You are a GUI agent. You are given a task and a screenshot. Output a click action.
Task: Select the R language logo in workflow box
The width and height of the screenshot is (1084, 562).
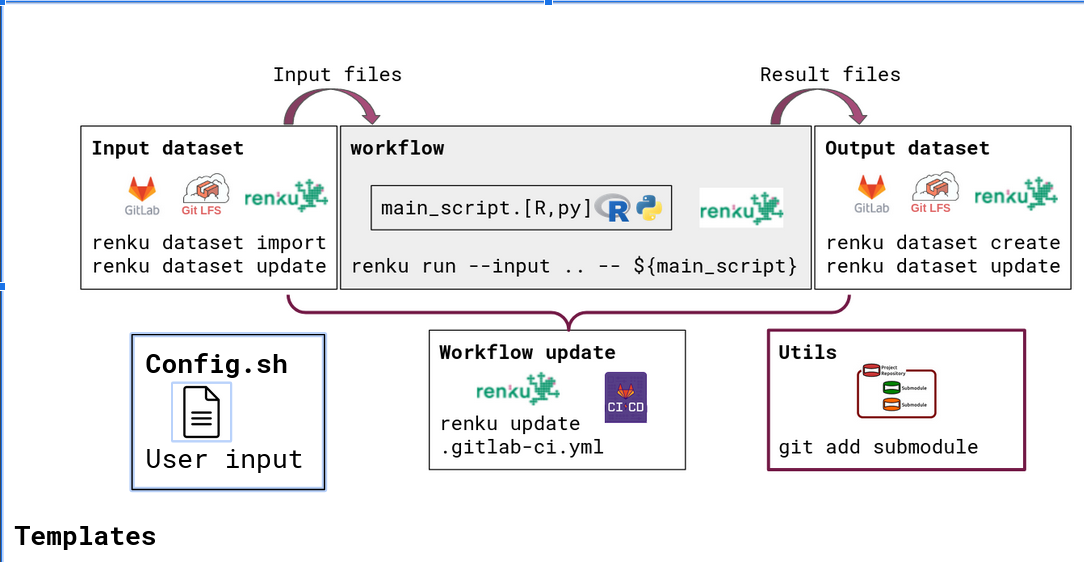pos(614,208)
